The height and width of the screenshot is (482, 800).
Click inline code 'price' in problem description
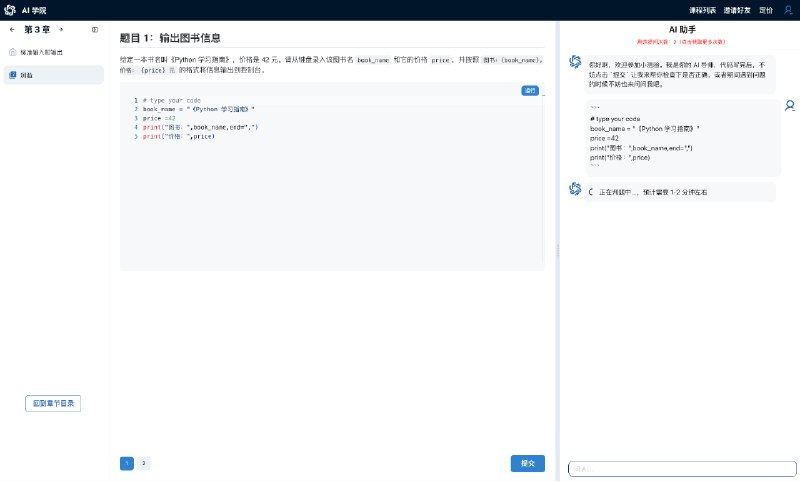pyautogui.click(x=440, y=60)
